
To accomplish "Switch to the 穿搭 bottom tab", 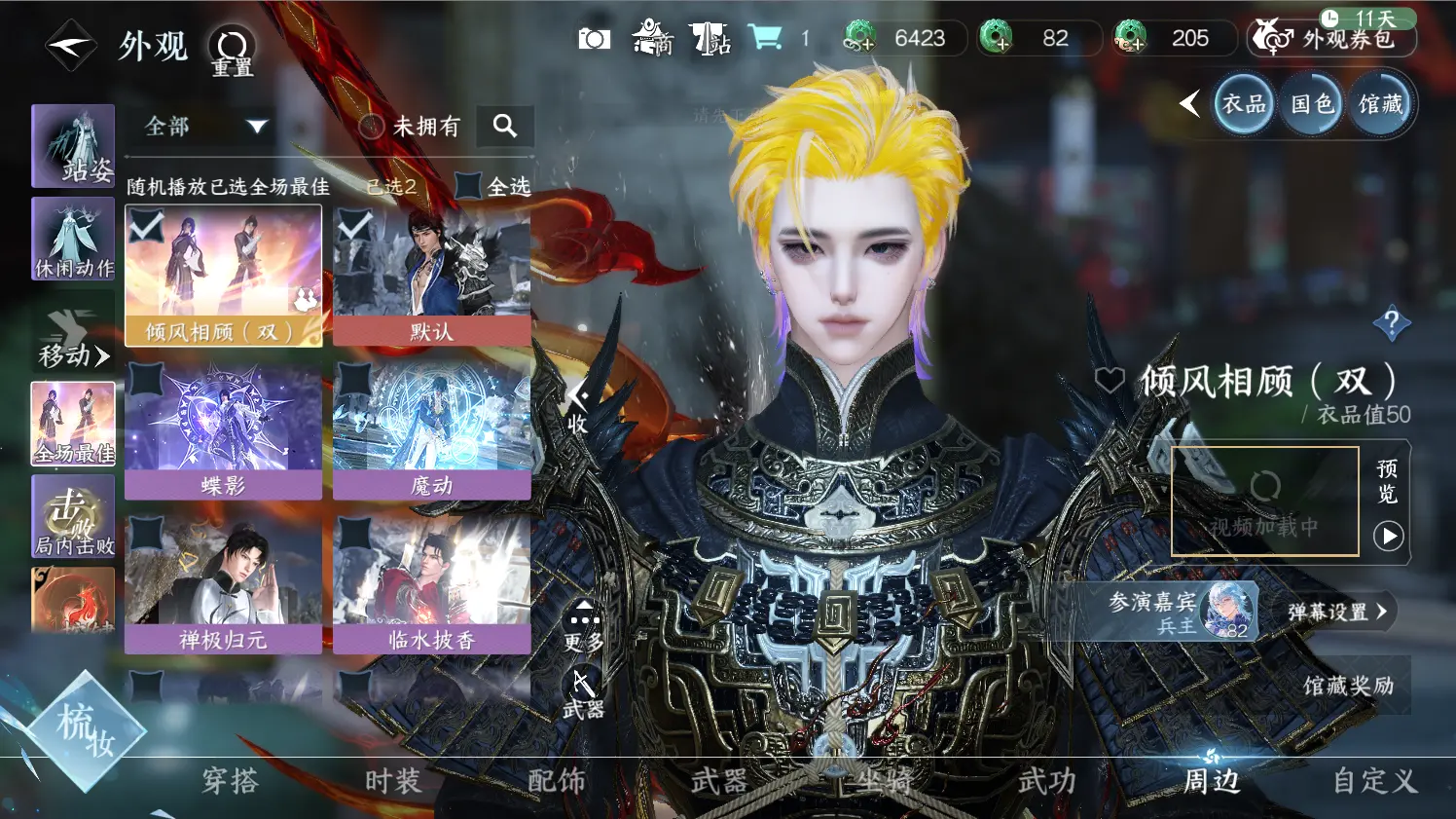I will [231, 781].
